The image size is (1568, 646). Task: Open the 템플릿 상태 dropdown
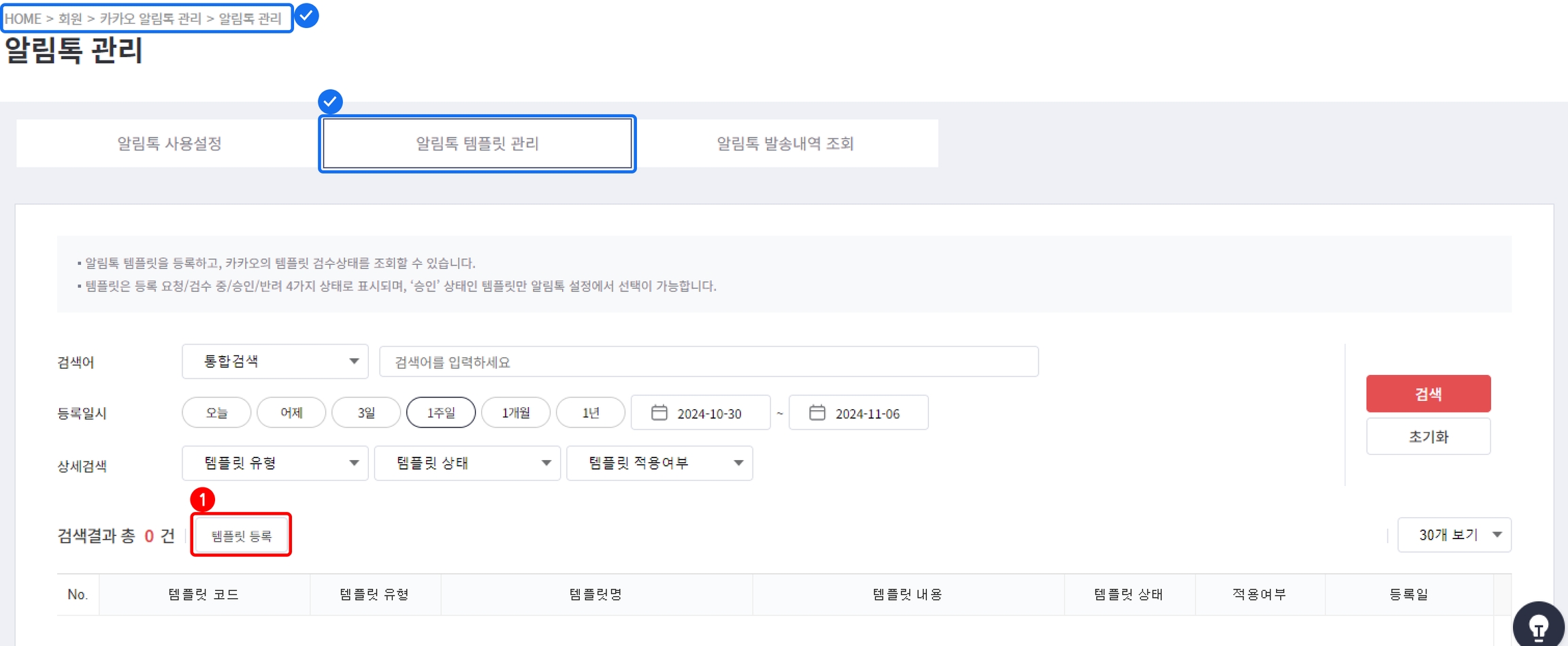(x=467, y=463)
